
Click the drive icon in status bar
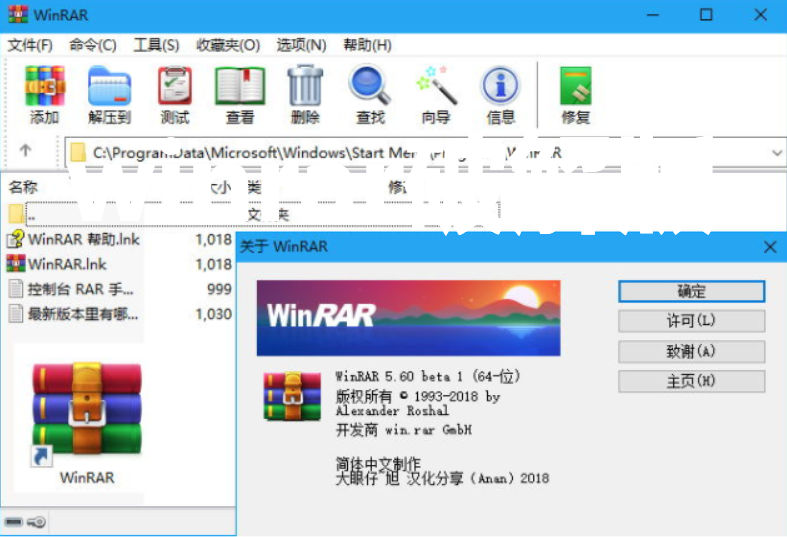click(x=14, y=522)
